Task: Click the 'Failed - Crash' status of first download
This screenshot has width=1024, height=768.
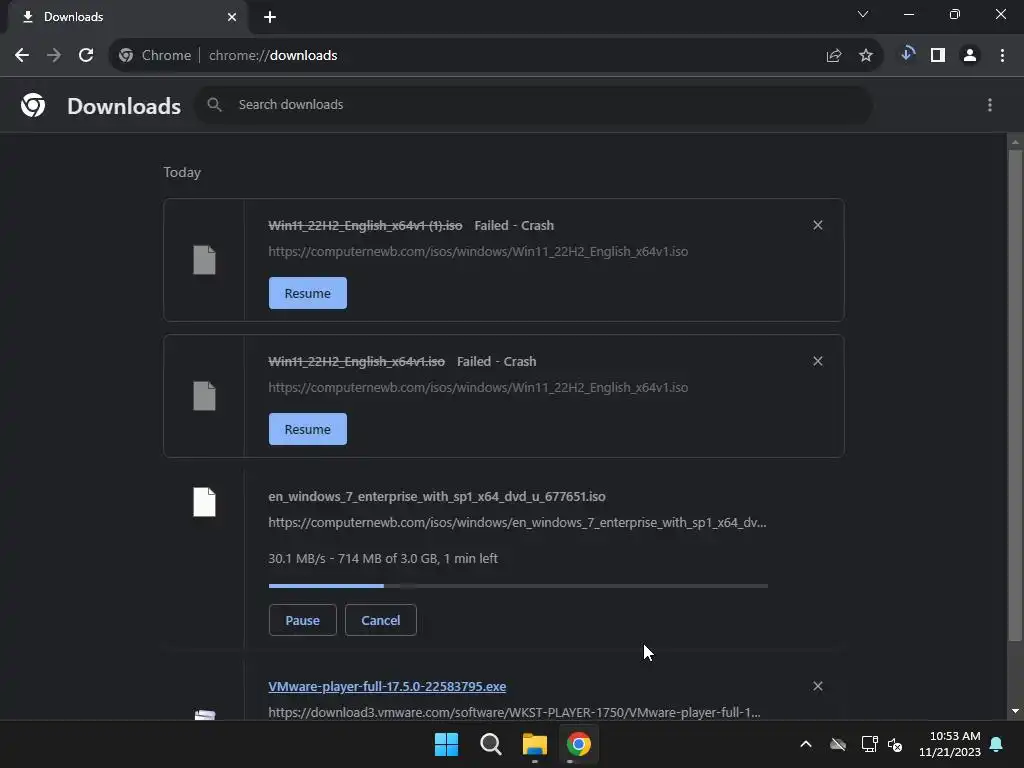Action: point(514,225)
